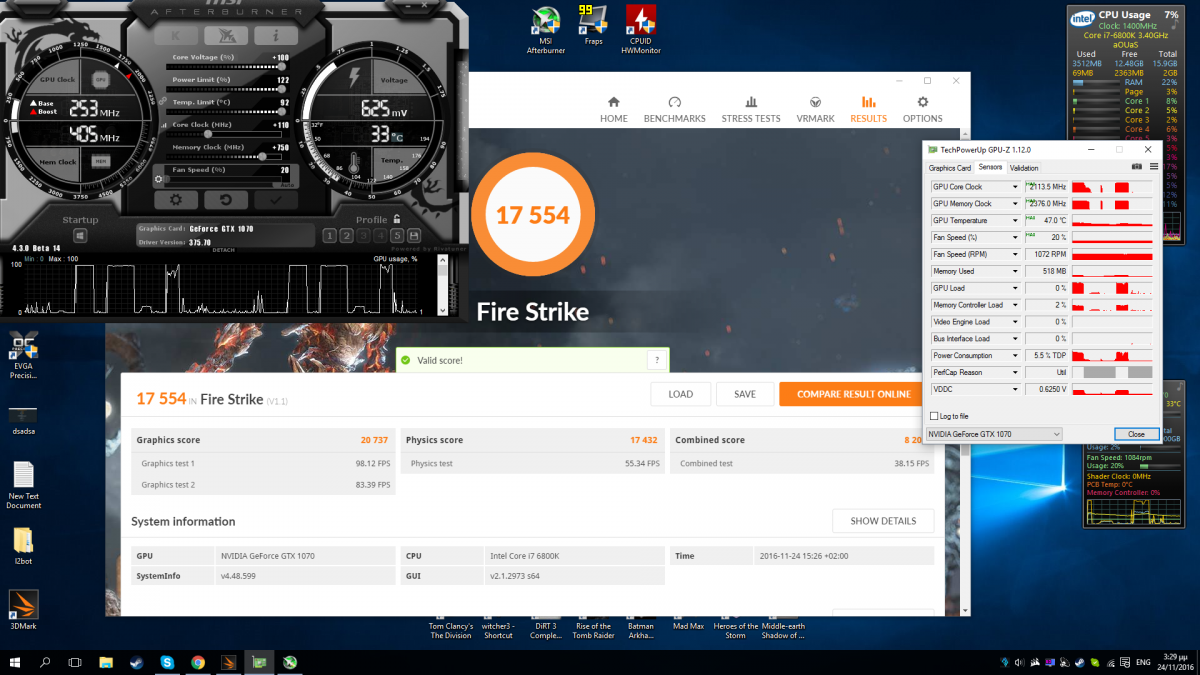1200x675 pixels.
Task: Open Steam from taskbar
Action: click(x=137, y=662)
